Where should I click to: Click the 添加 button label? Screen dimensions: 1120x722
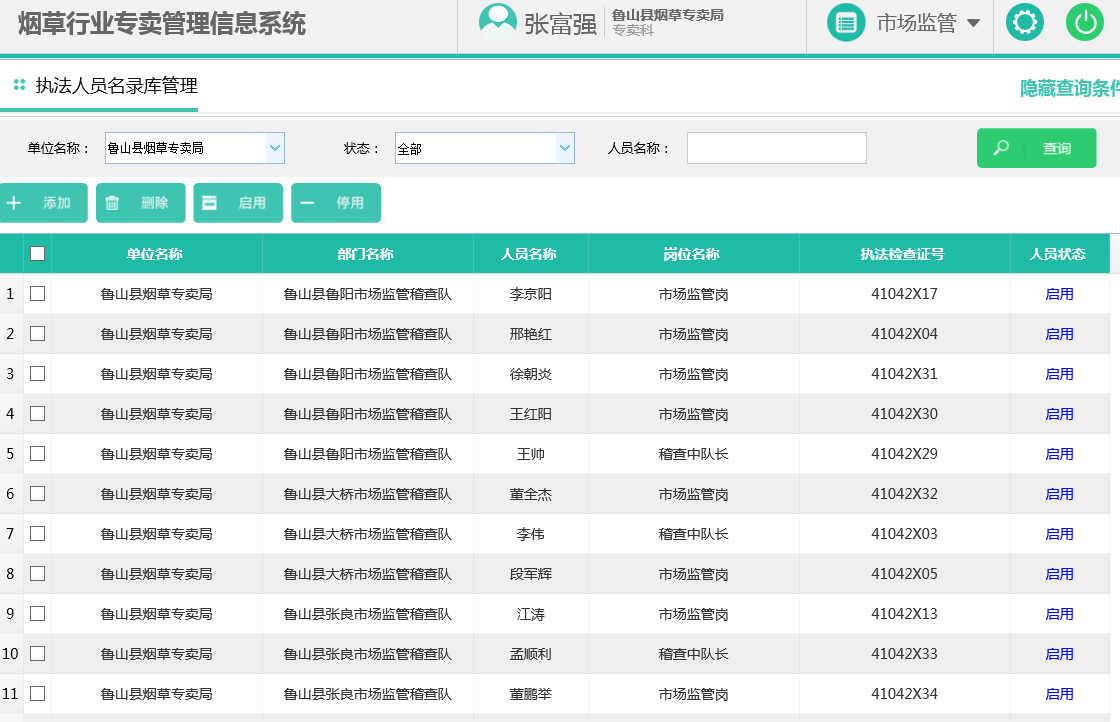pyautogui.click(x=56, y=203)
